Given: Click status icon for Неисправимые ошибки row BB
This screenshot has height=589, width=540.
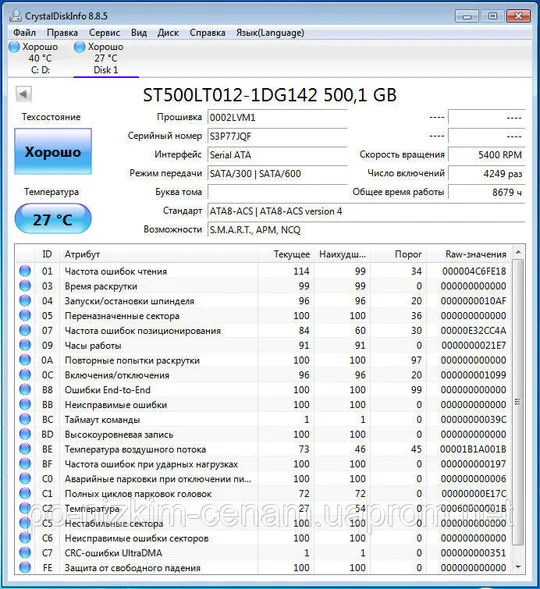Looking at the screenshot, I should [x=25, y=405].
